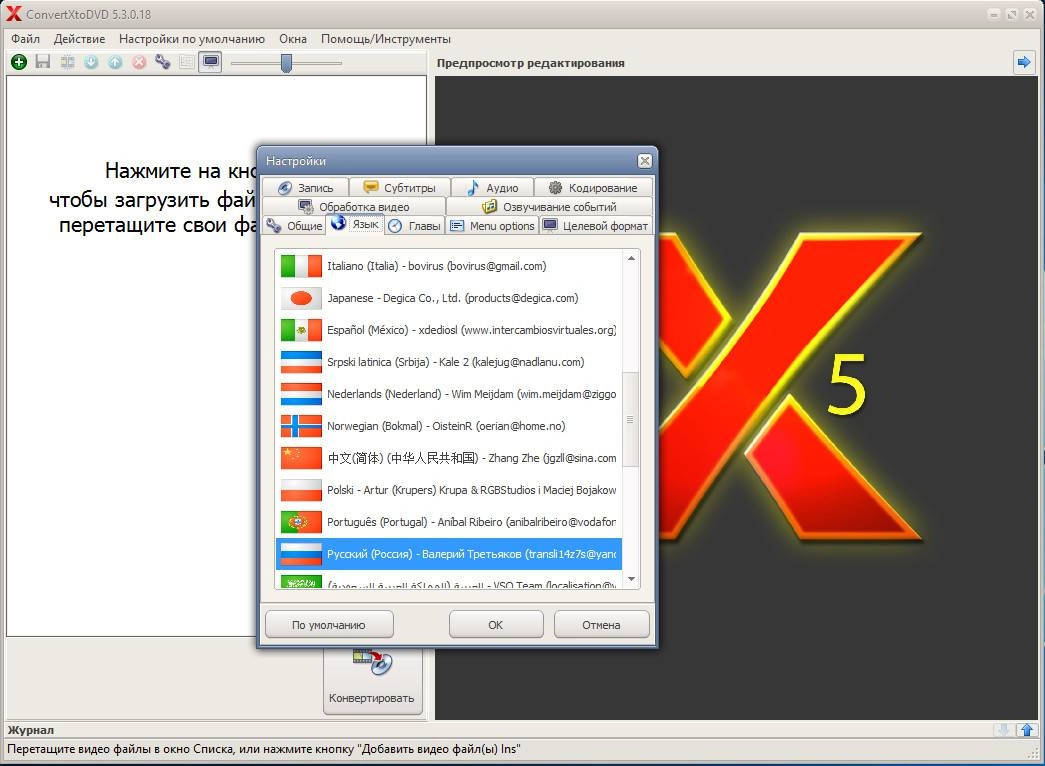Click the Конвертировать button
Viewport: 1045px width, 766px height.
[x=372, y=680]
